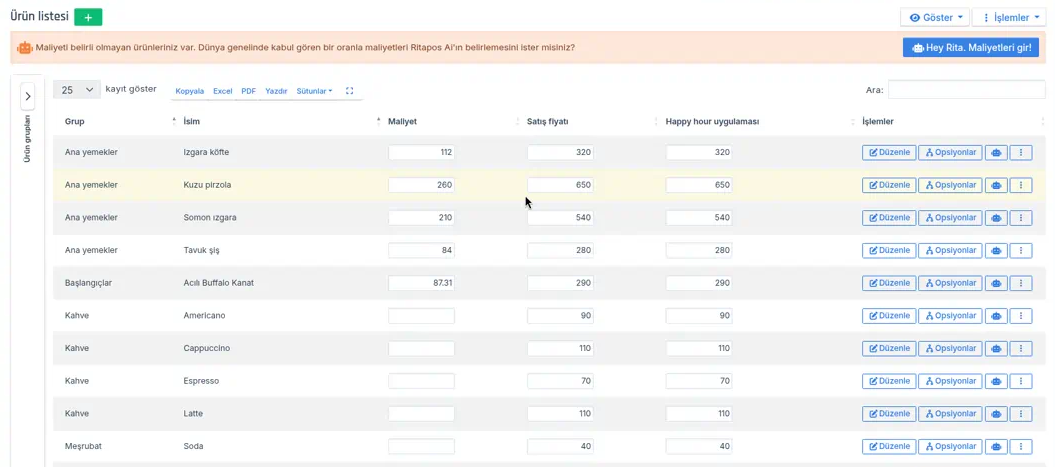Image resolution: width=1055 pixels, height=467 pixels.
Task: Export table with Excel
Action: [223, 91]
